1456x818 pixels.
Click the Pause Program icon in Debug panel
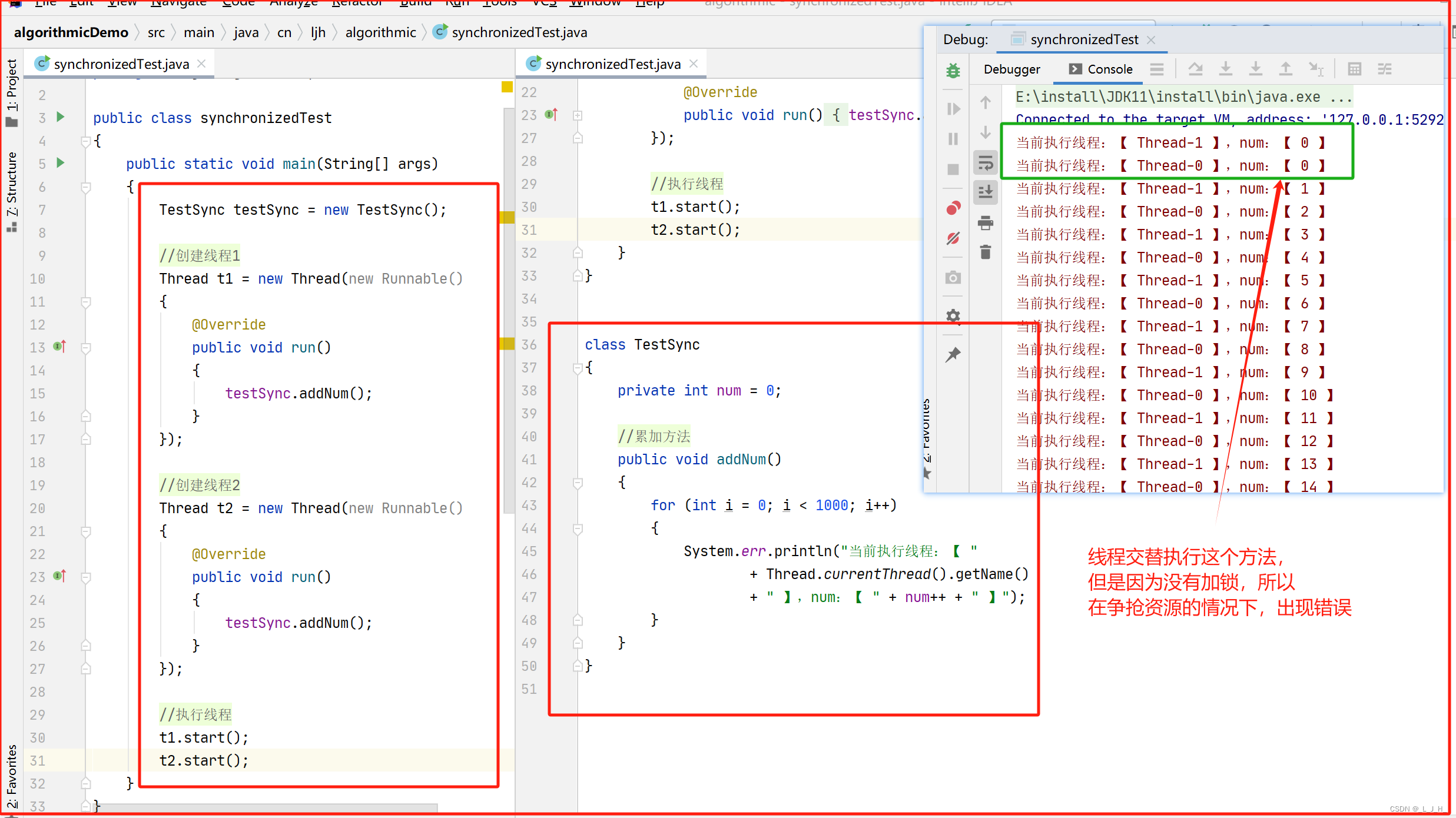pos(953,139)
